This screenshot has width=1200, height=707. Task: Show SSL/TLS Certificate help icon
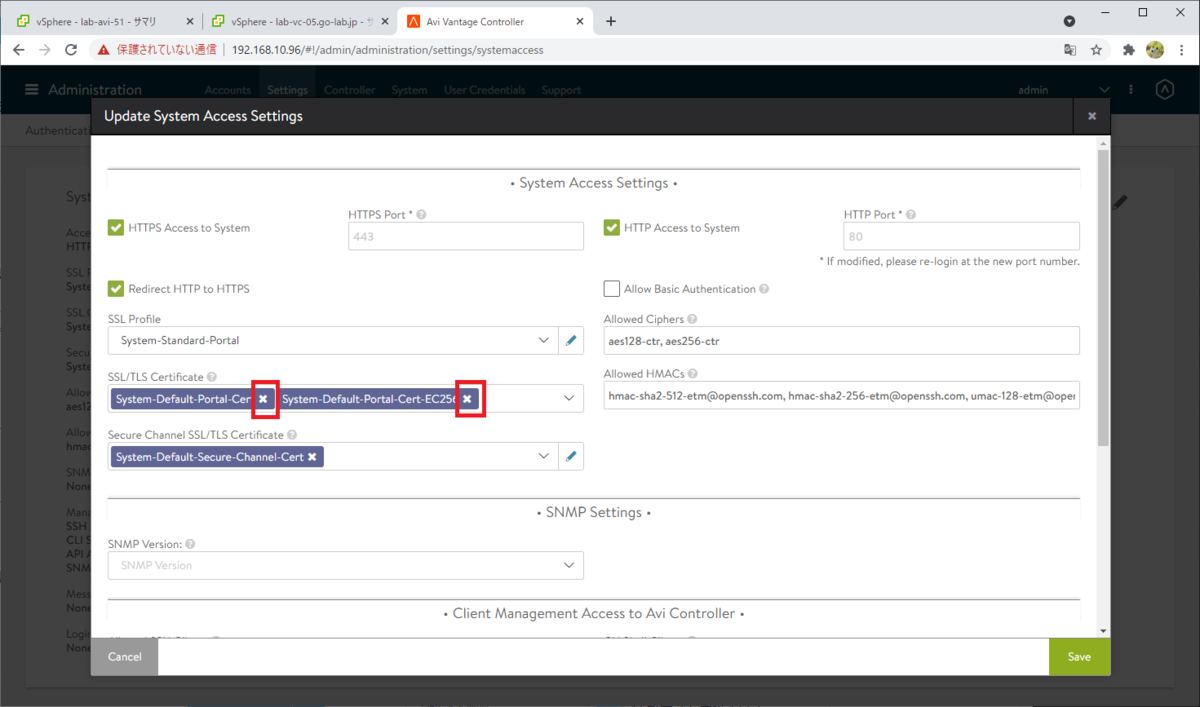211,377
